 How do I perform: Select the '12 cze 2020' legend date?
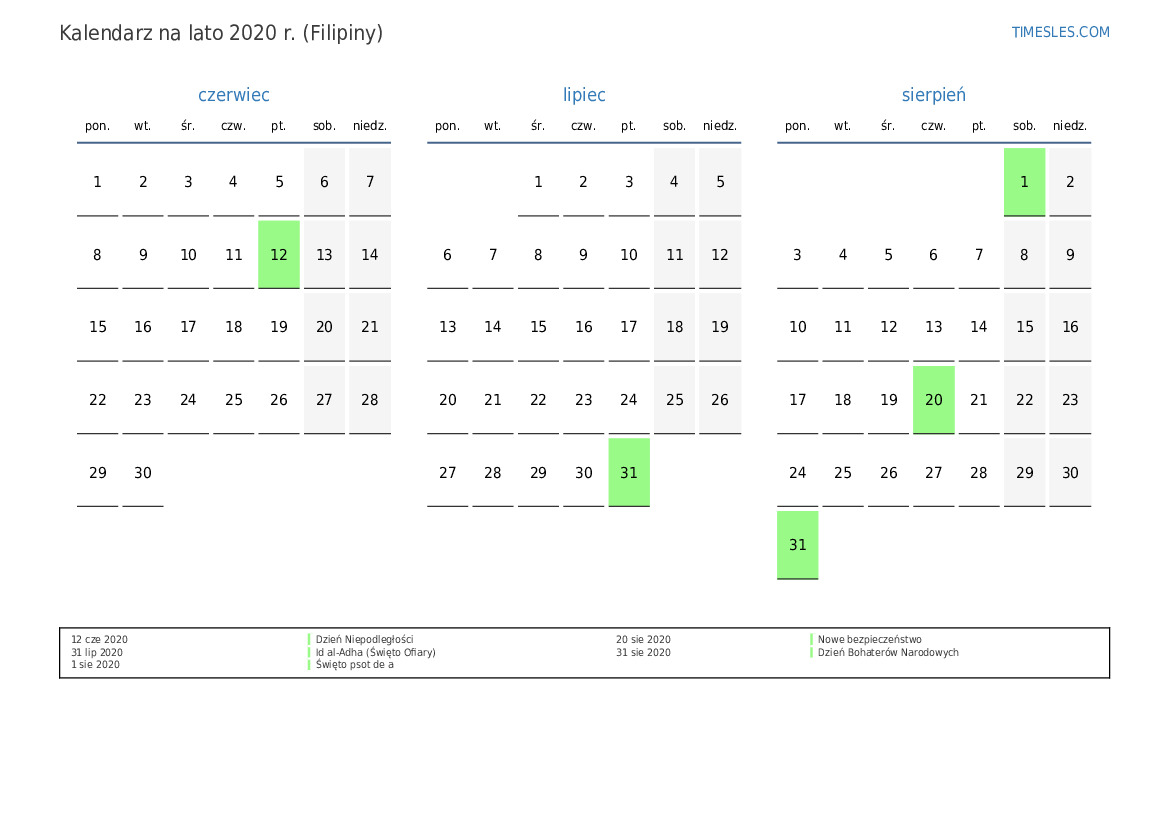[99, 640]
